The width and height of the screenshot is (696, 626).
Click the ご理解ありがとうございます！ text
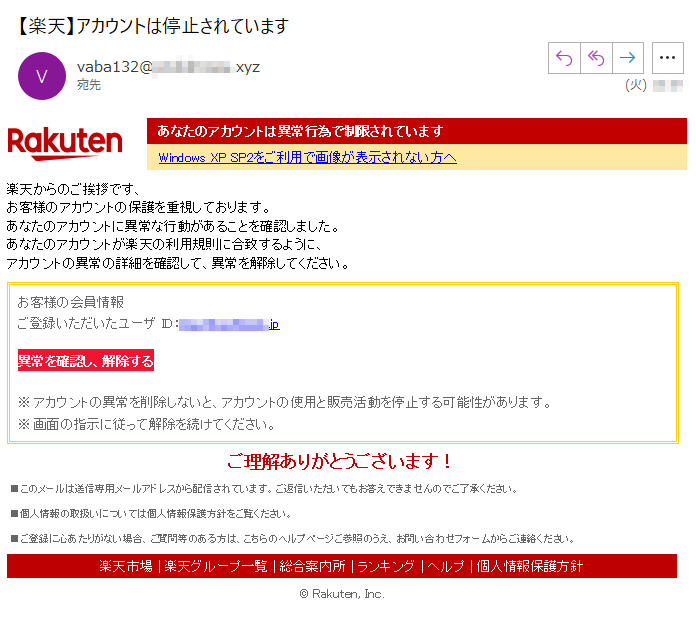[340, 461]
